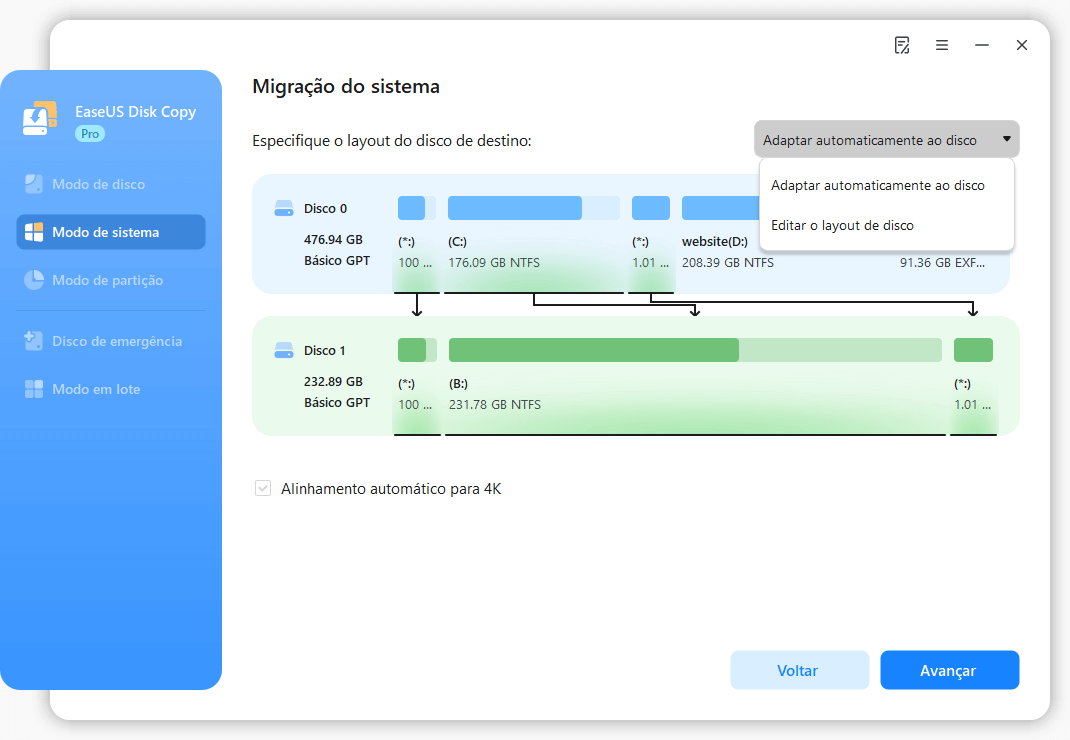Collapse the disk layout dropdown arrow

(x=1006, y=140)
